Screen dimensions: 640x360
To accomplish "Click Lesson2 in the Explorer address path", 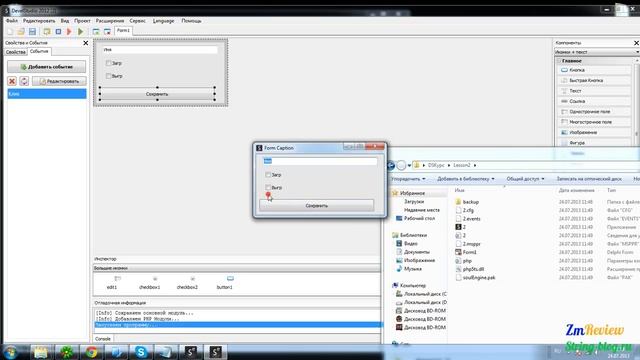I will tap(462, 165).
